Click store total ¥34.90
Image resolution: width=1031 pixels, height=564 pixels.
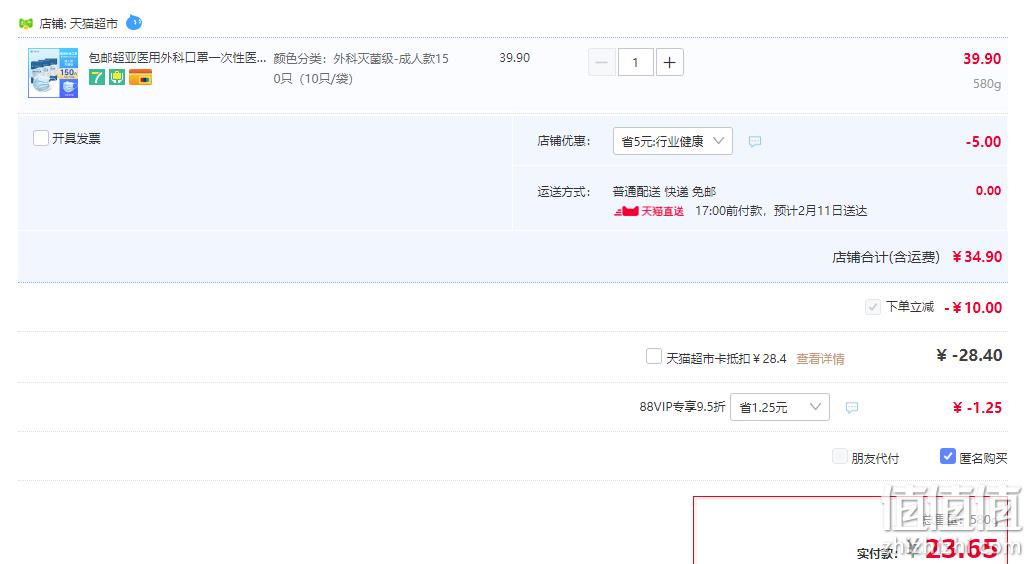(977, 257)
